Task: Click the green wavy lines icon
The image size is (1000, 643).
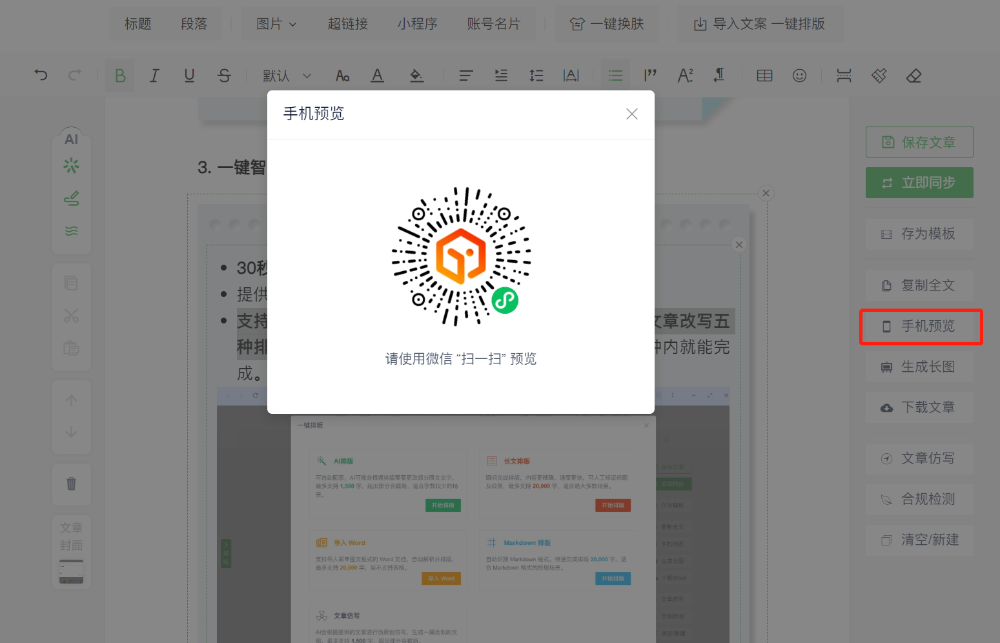Action: click(71, 231)
